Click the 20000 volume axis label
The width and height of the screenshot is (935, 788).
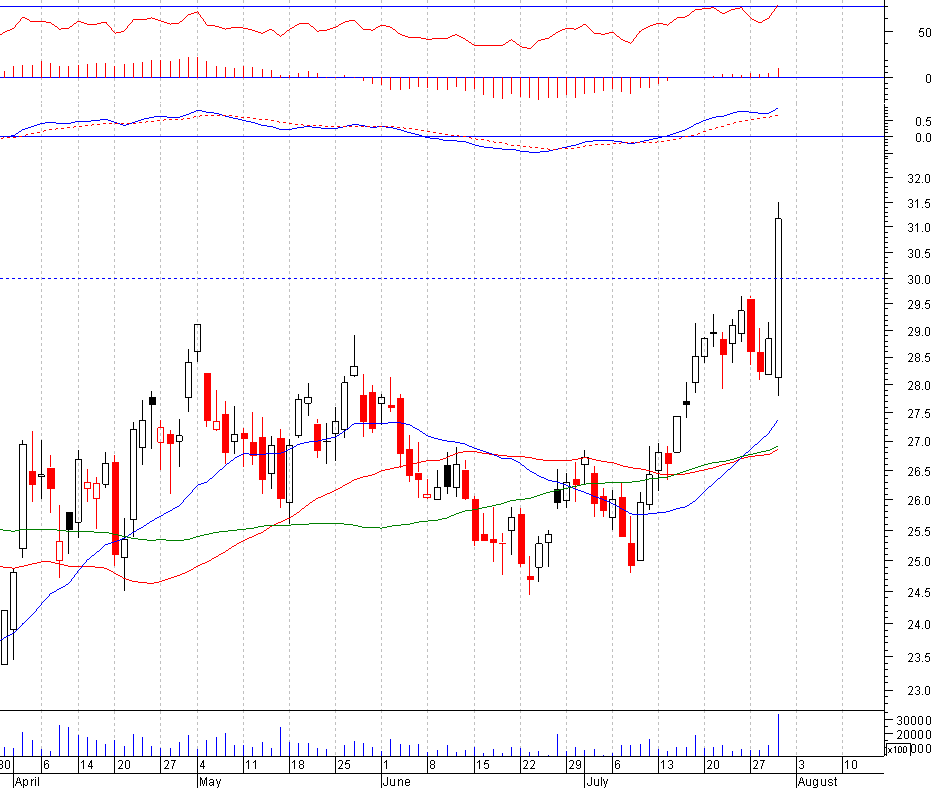click(914, 735)
